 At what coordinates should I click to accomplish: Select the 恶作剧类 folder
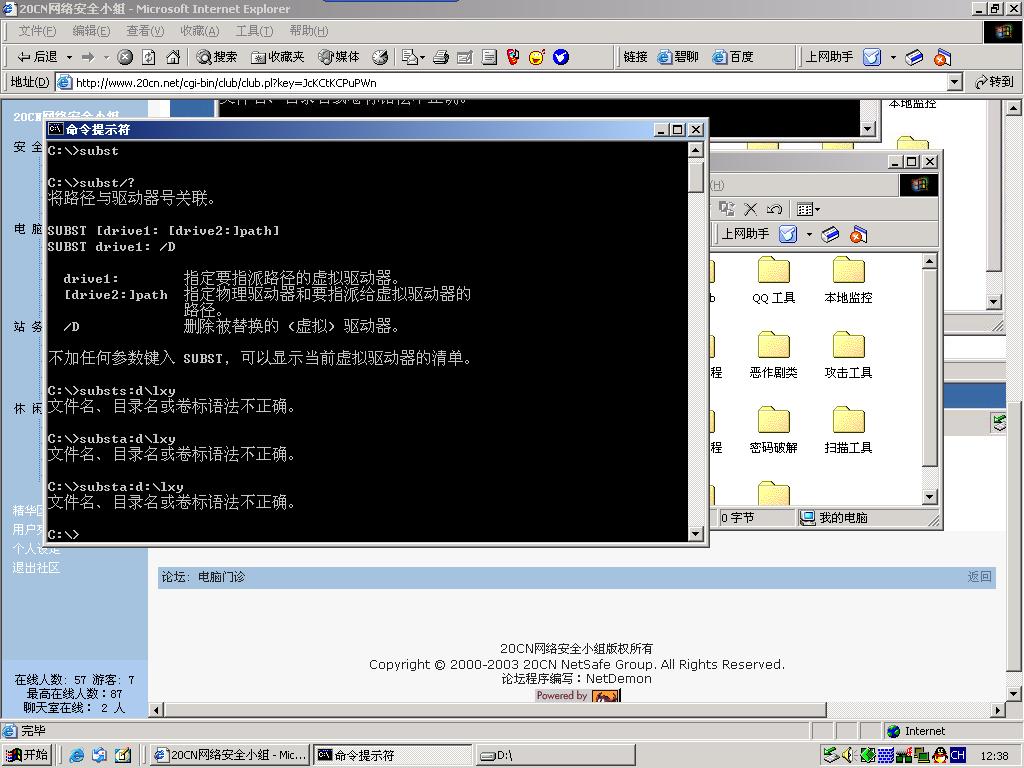tap(774, 356)
